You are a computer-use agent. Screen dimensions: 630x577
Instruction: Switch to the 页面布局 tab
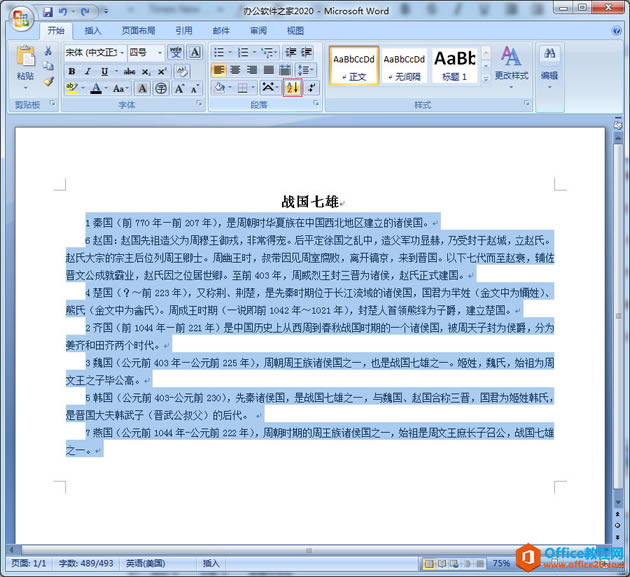(138, 31)
